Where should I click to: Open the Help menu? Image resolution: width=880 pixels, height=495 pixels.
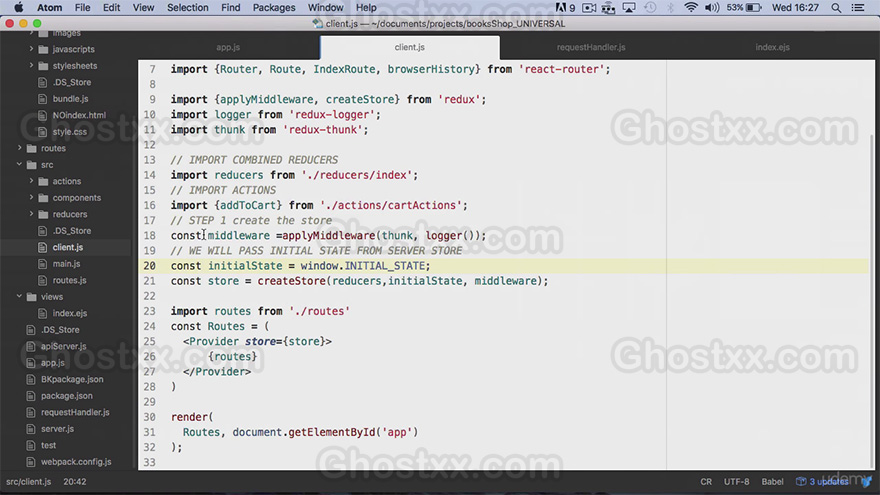tap(366, 7)
